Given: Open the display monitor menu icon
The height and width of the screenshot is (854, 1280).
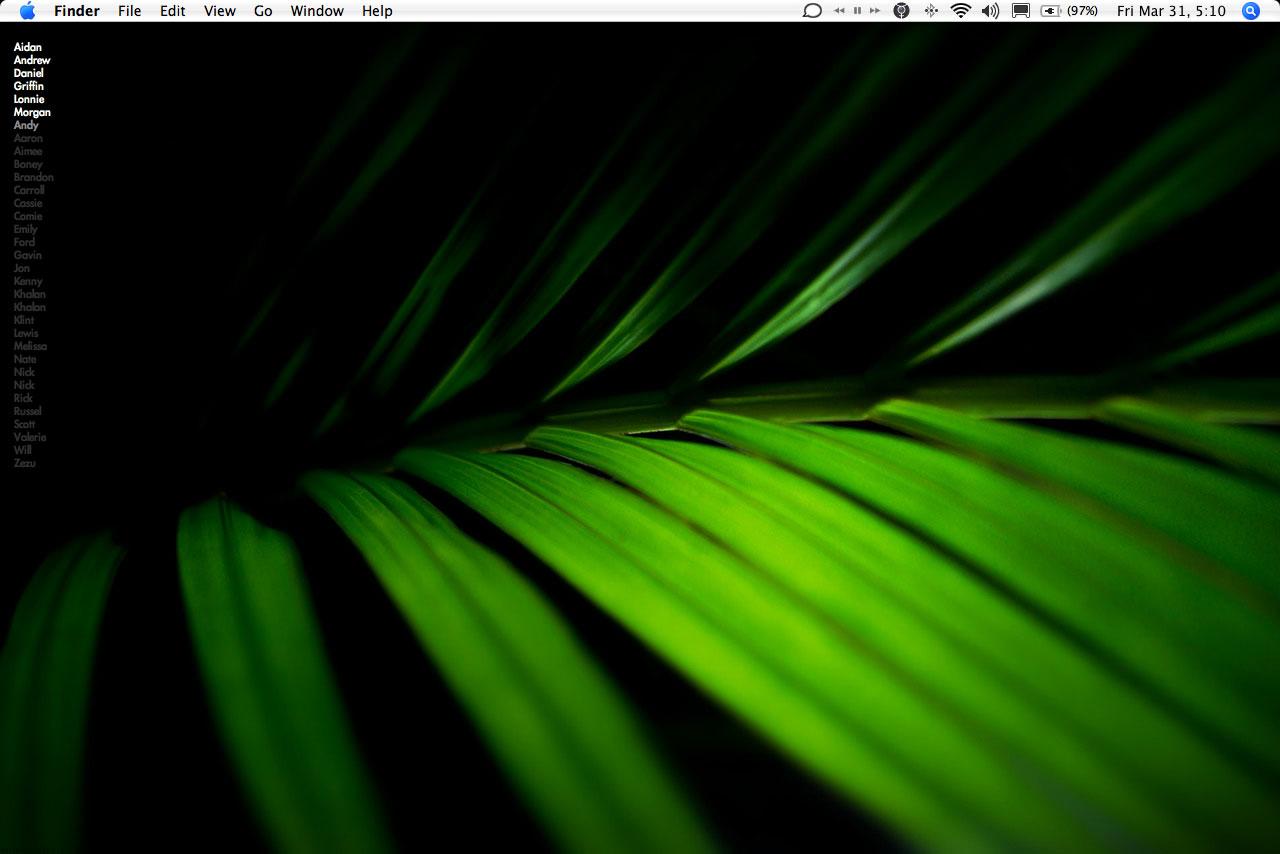Looking at the screenshot, I should pos(1020,11).
